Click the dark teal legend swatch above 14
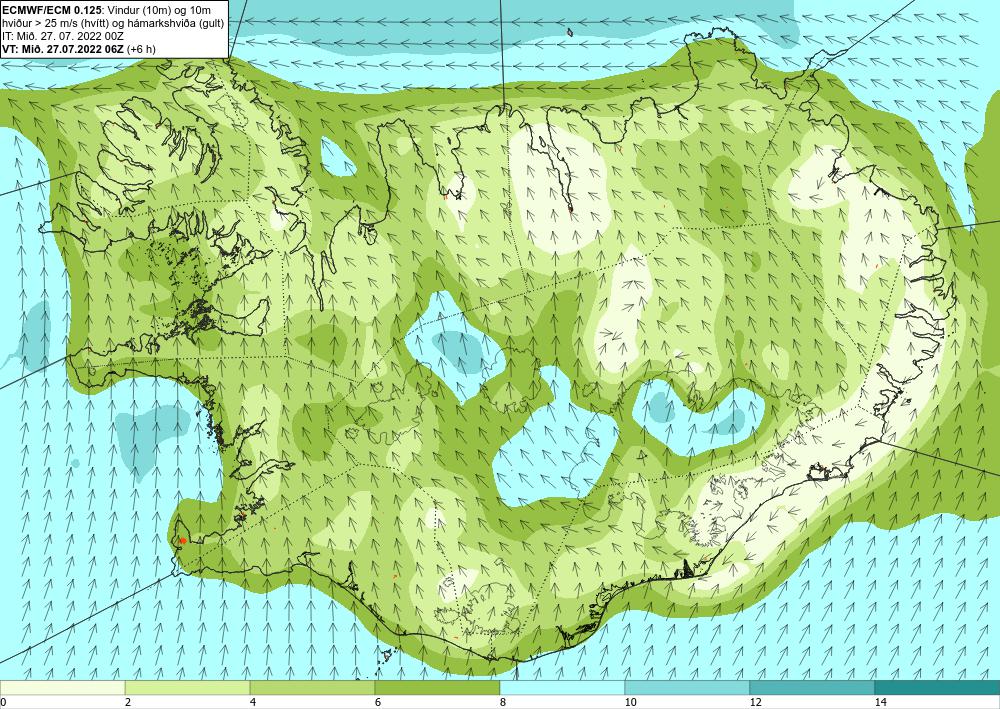Viewport: 1000px width, 709px height. pyautogui.click(x=938, y=687)
